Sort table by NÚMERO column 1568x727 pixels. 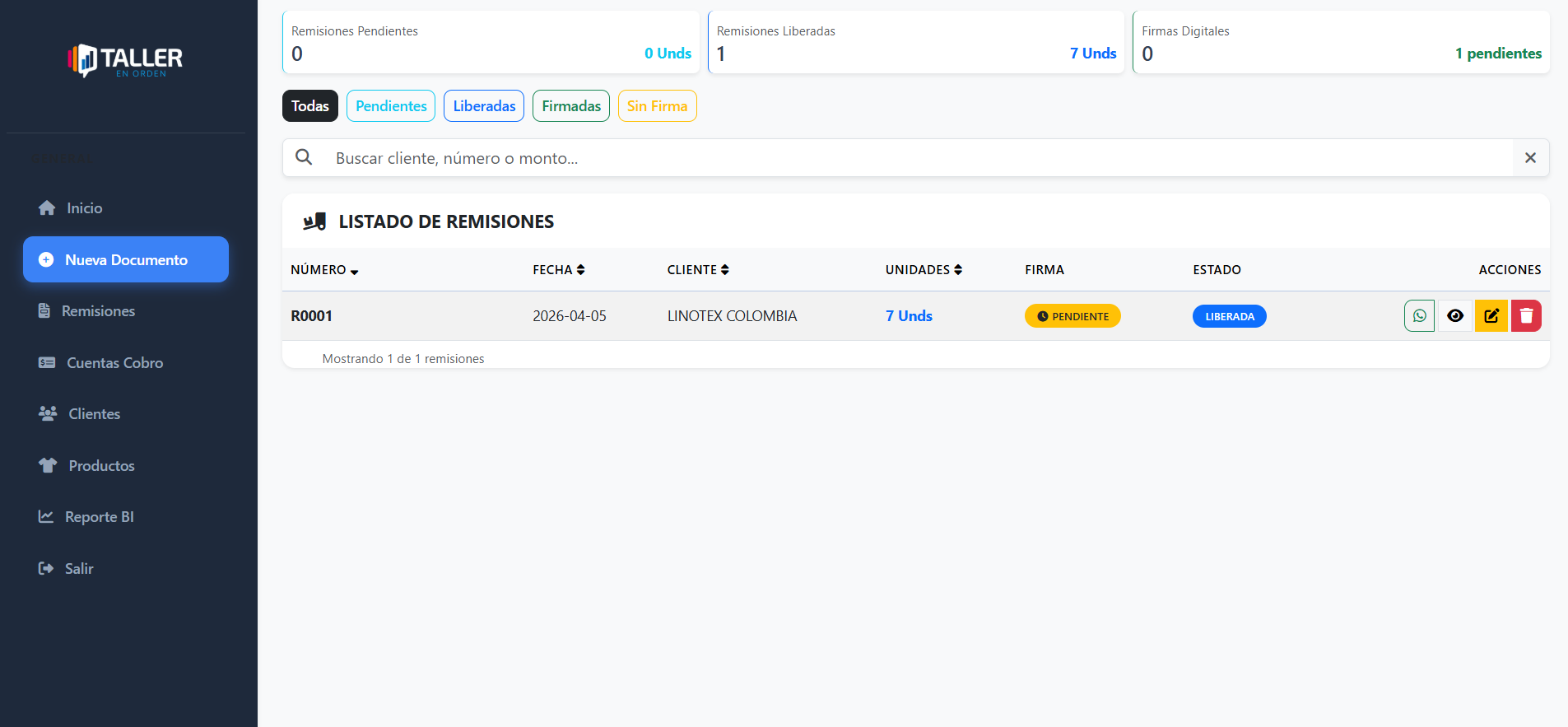(x=324, y=270)
